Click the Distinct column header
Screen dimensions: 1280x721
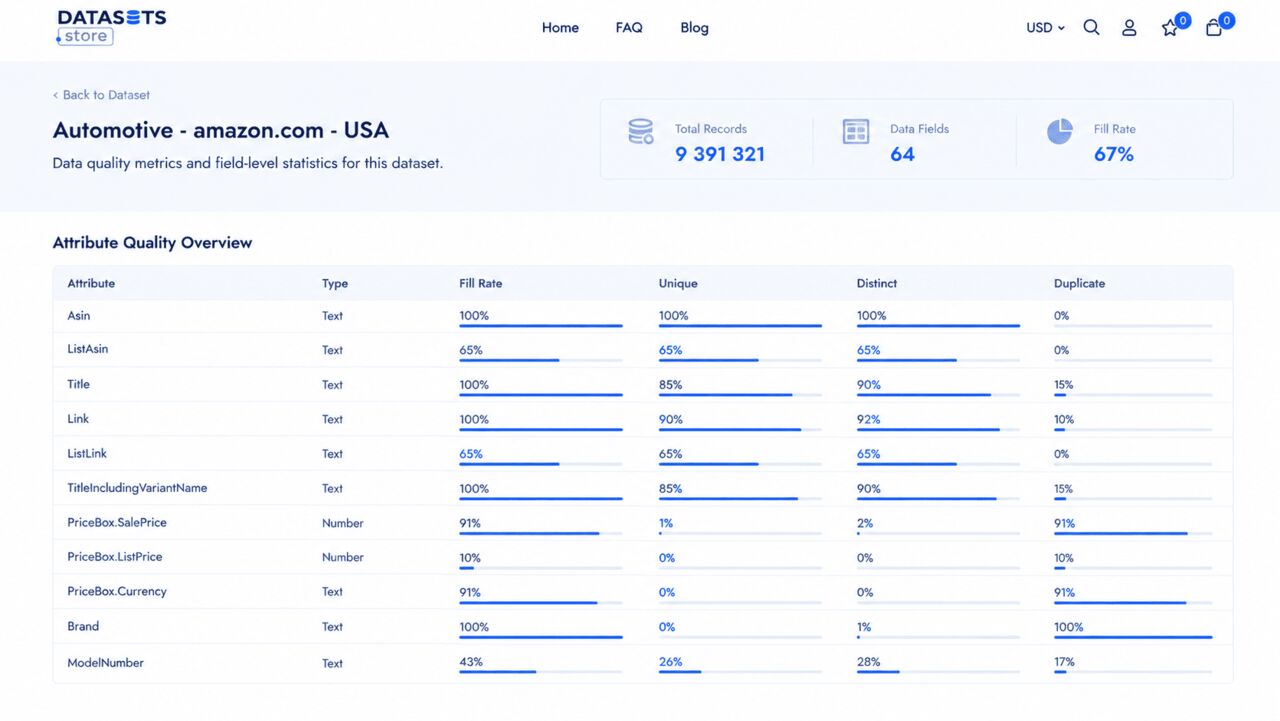pyautogui.click(x=877, y=283)
